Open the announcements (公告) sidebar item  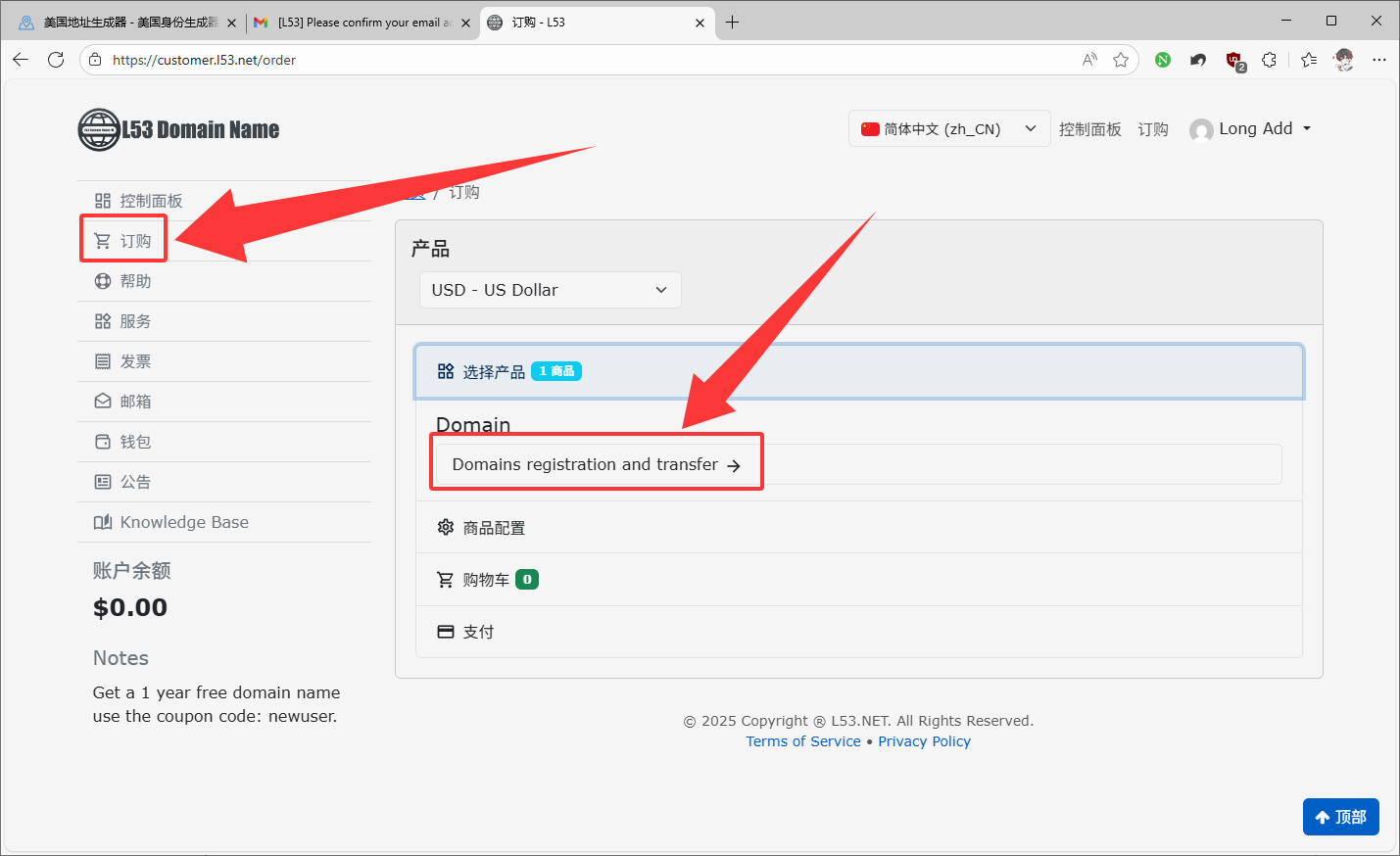click(134, 482)
